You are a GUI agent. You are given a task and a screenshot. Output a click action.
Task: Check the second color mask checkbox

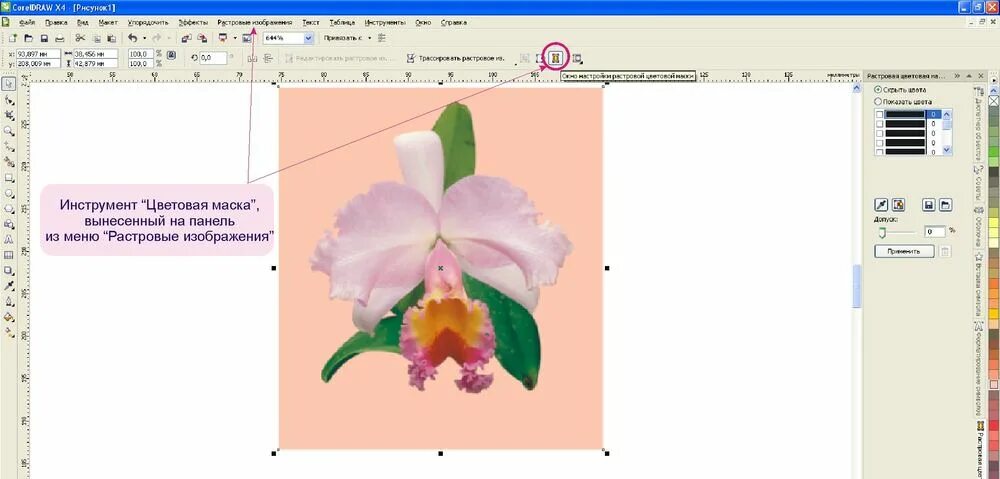pos(880,124)
